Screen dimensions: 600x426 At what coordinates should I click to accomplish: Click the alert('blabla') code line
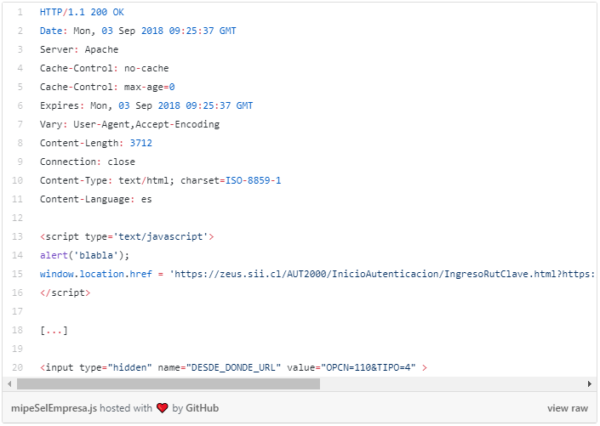click(85, 255)
